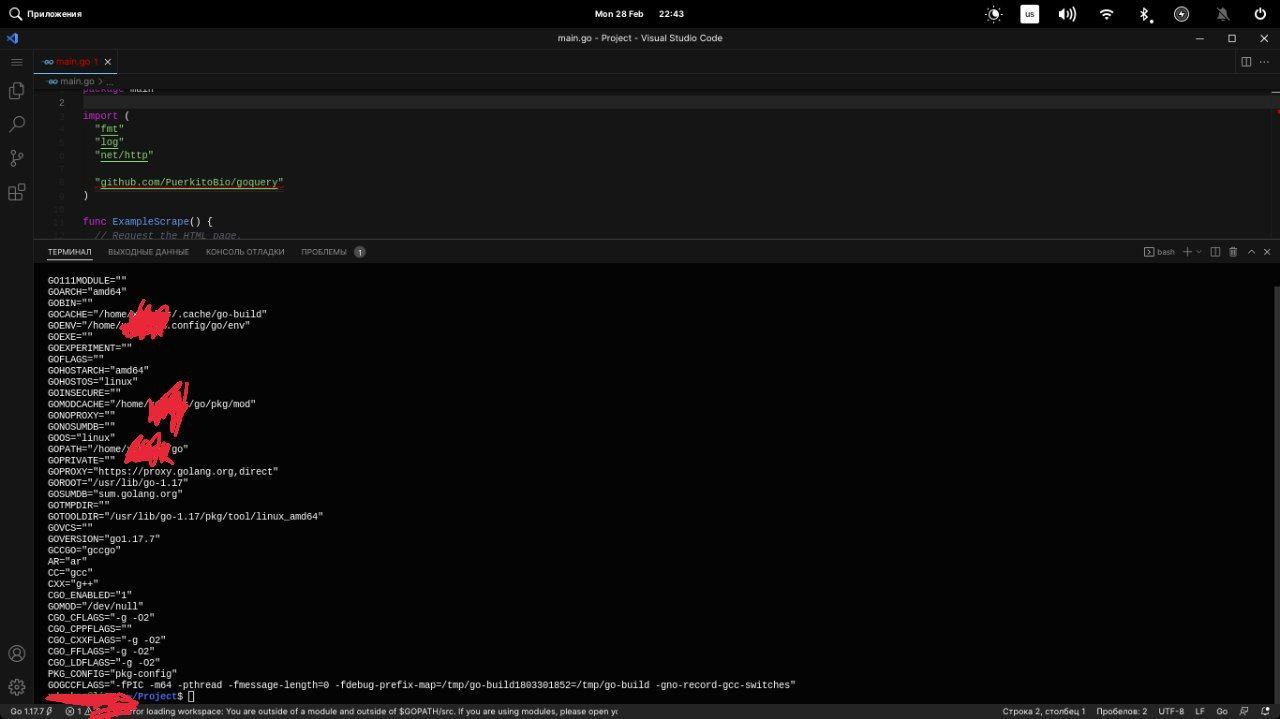
Task: Open the Accounts icon in activity bar
Action: [16, 653]
